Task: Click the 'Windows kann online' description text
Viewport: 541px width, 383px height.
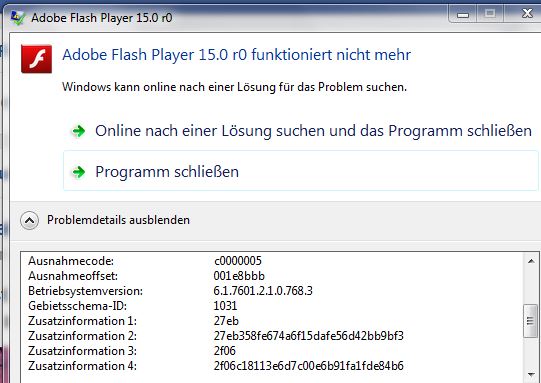Action: pos(234,87)
